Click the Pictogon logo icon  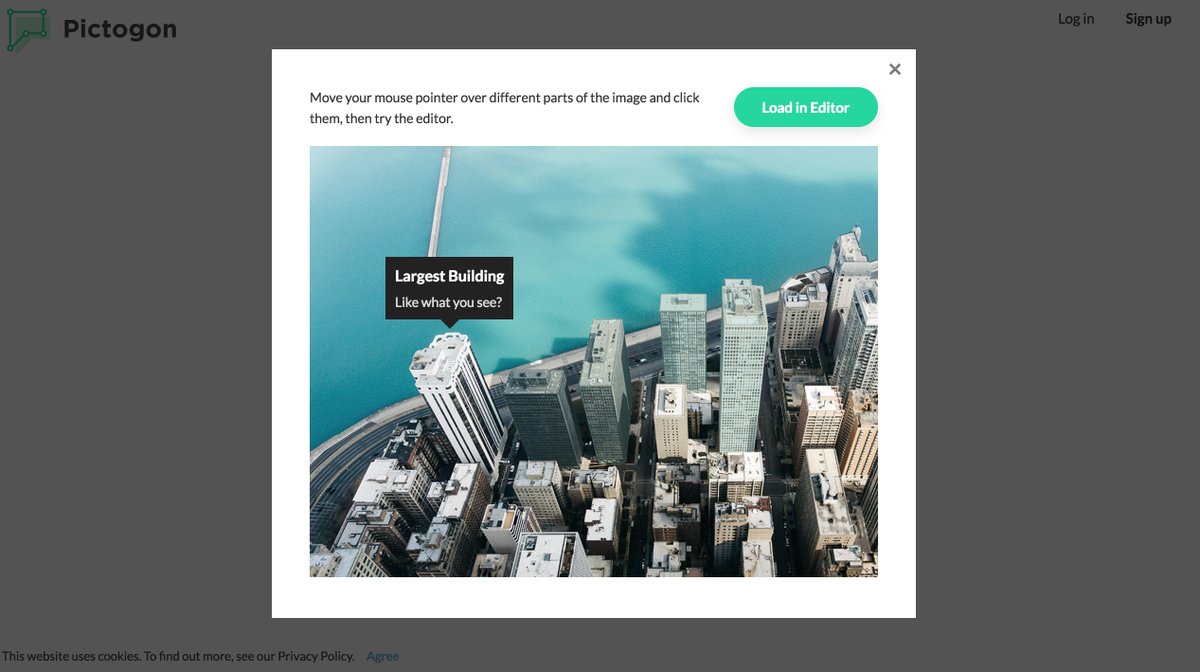click(27, 29)
